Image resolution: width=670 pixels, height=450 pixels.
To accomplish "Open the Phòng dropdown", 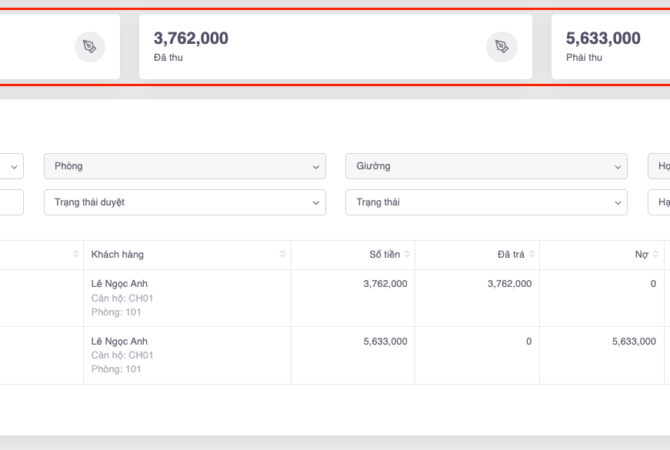I will pos(185,166).
